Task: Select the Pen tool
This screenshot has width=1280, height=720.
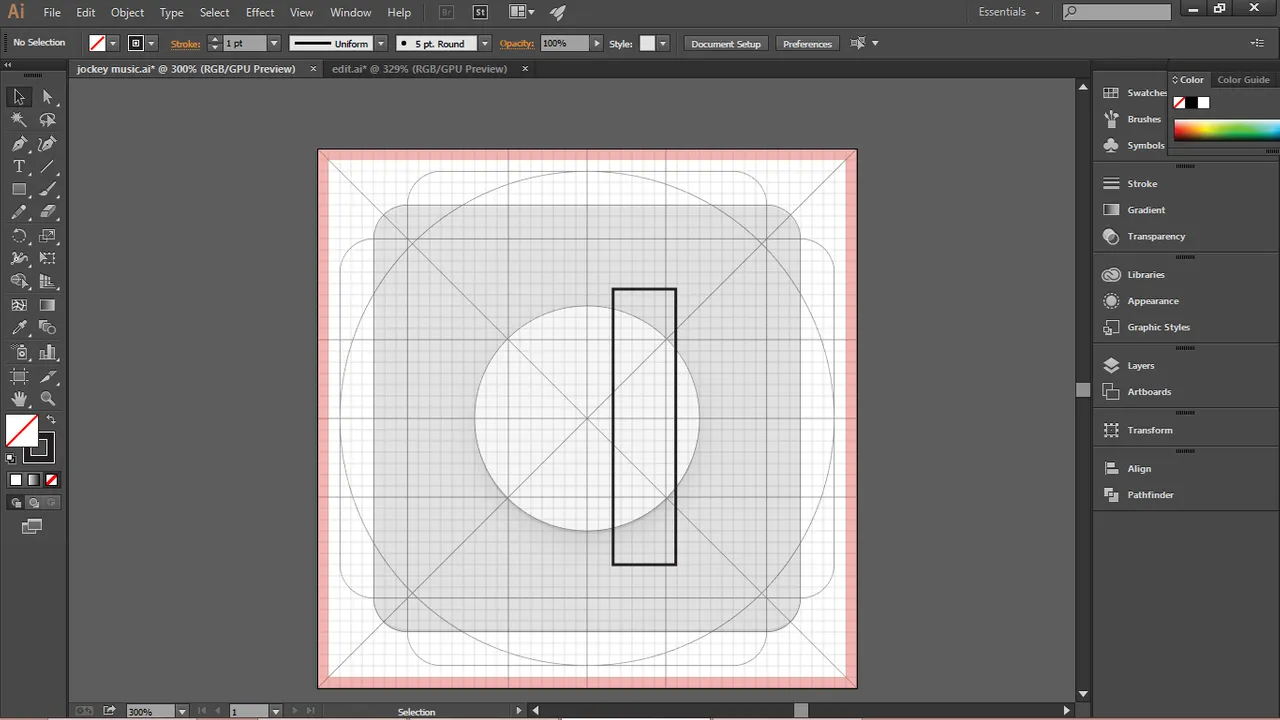Action: point(19,144)
